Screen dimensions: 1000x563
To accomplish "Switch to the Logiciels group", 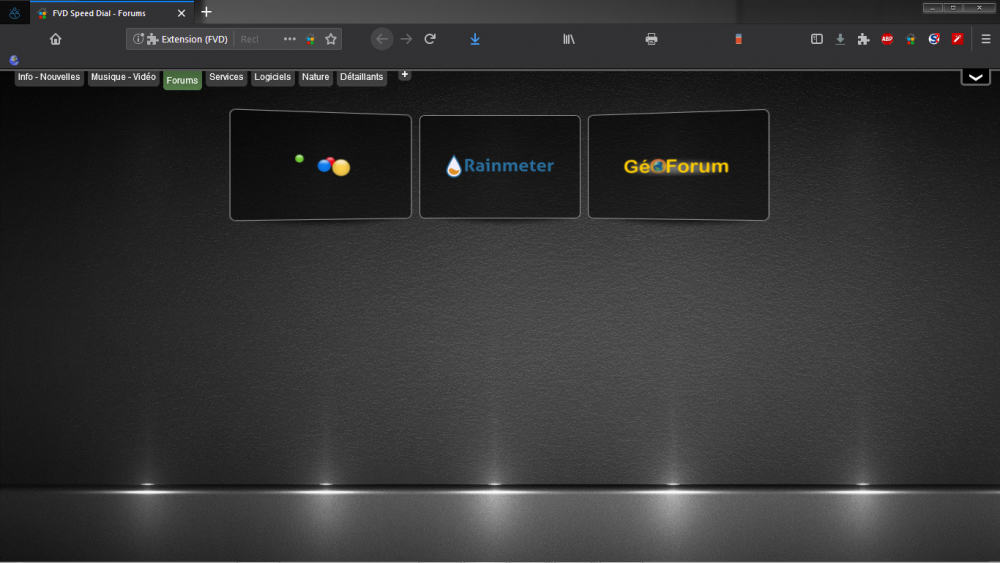I will coord(272,77).
